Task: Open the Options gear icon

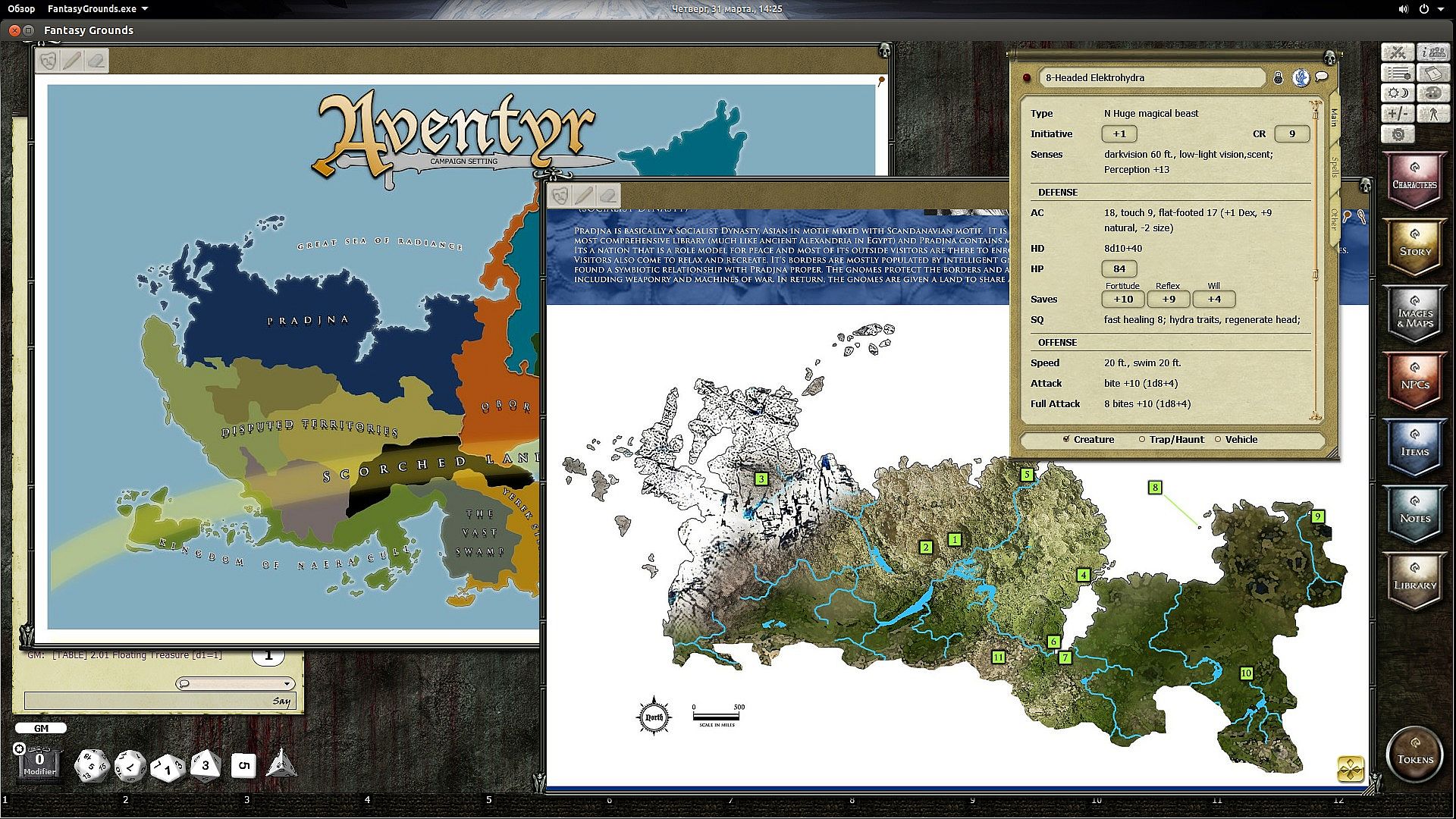Action: click(x=1398, y=134)
